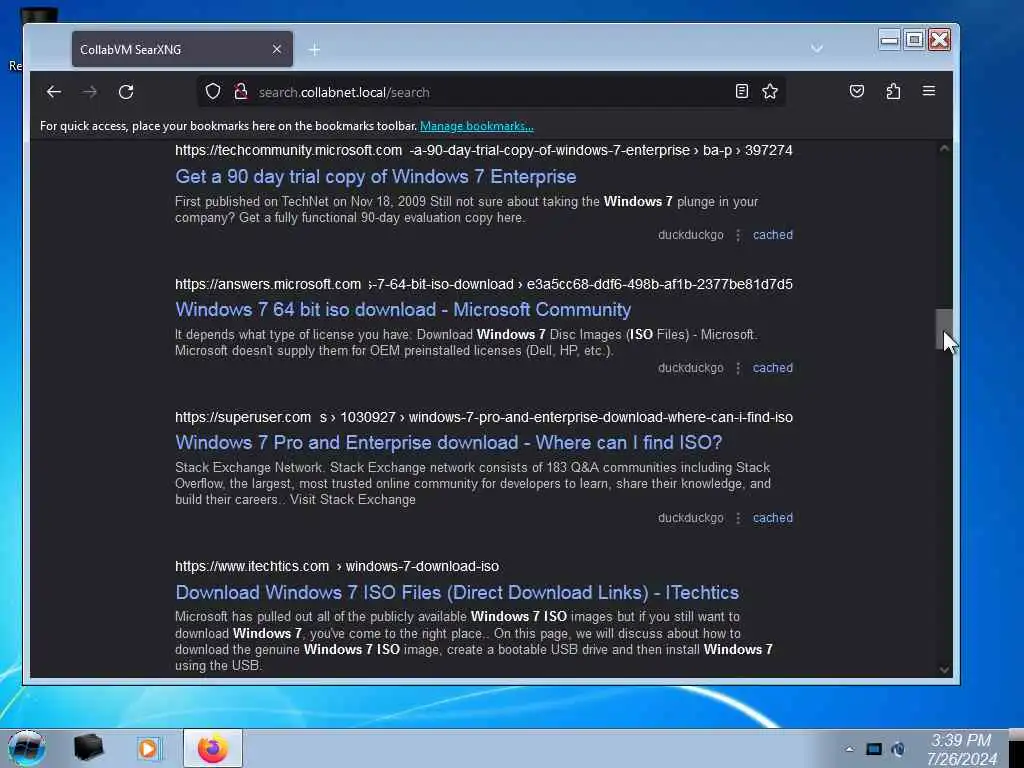Image resolution: width=1024 pixels, height=768 pixels.
Task: Click the page scrollbar thumb
Action: coord(944,329)
